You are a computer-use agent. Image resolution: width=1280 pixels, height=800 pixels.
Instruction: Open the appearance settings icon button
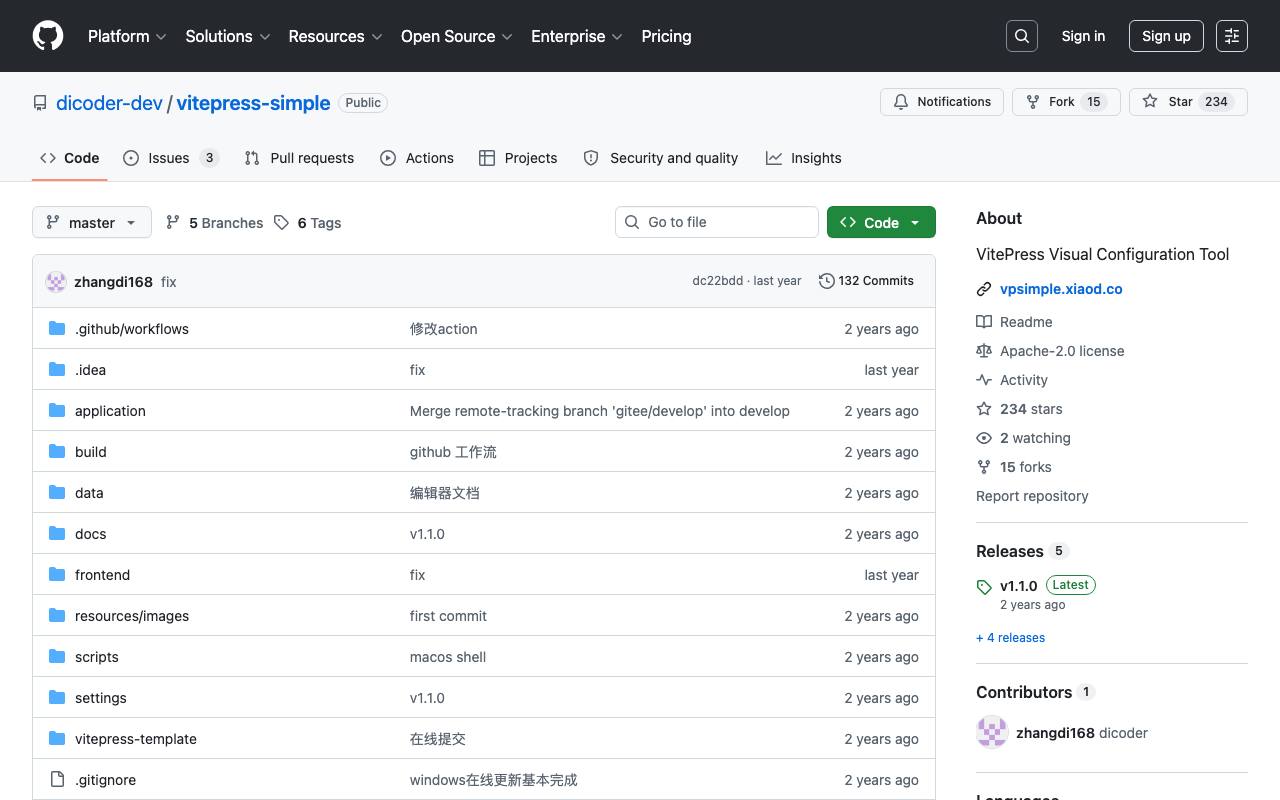pos(1232,36)
